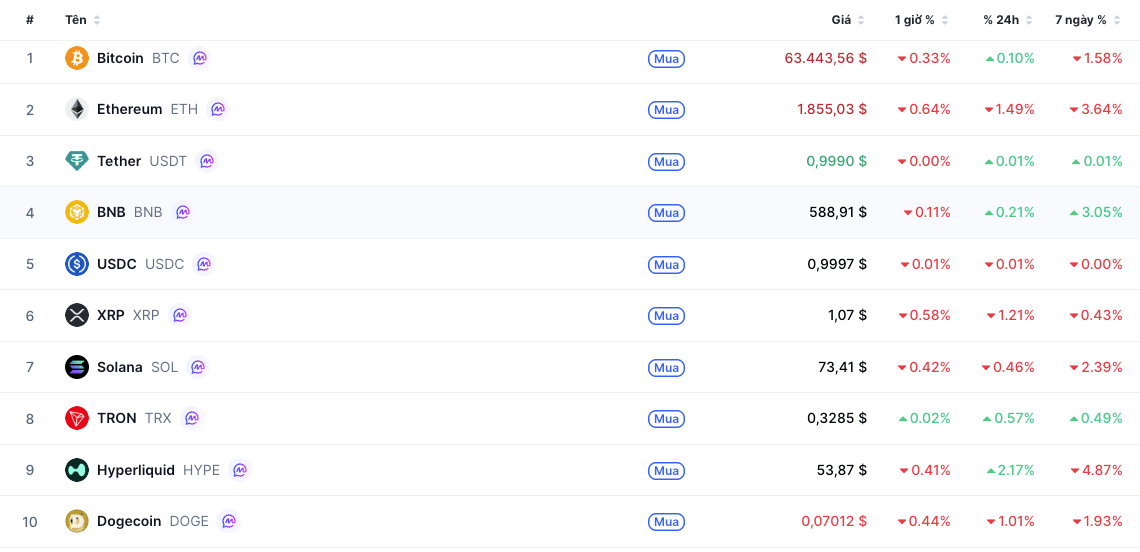Click the price 73,41 $
1140x552 pixels.
point(842,367)
